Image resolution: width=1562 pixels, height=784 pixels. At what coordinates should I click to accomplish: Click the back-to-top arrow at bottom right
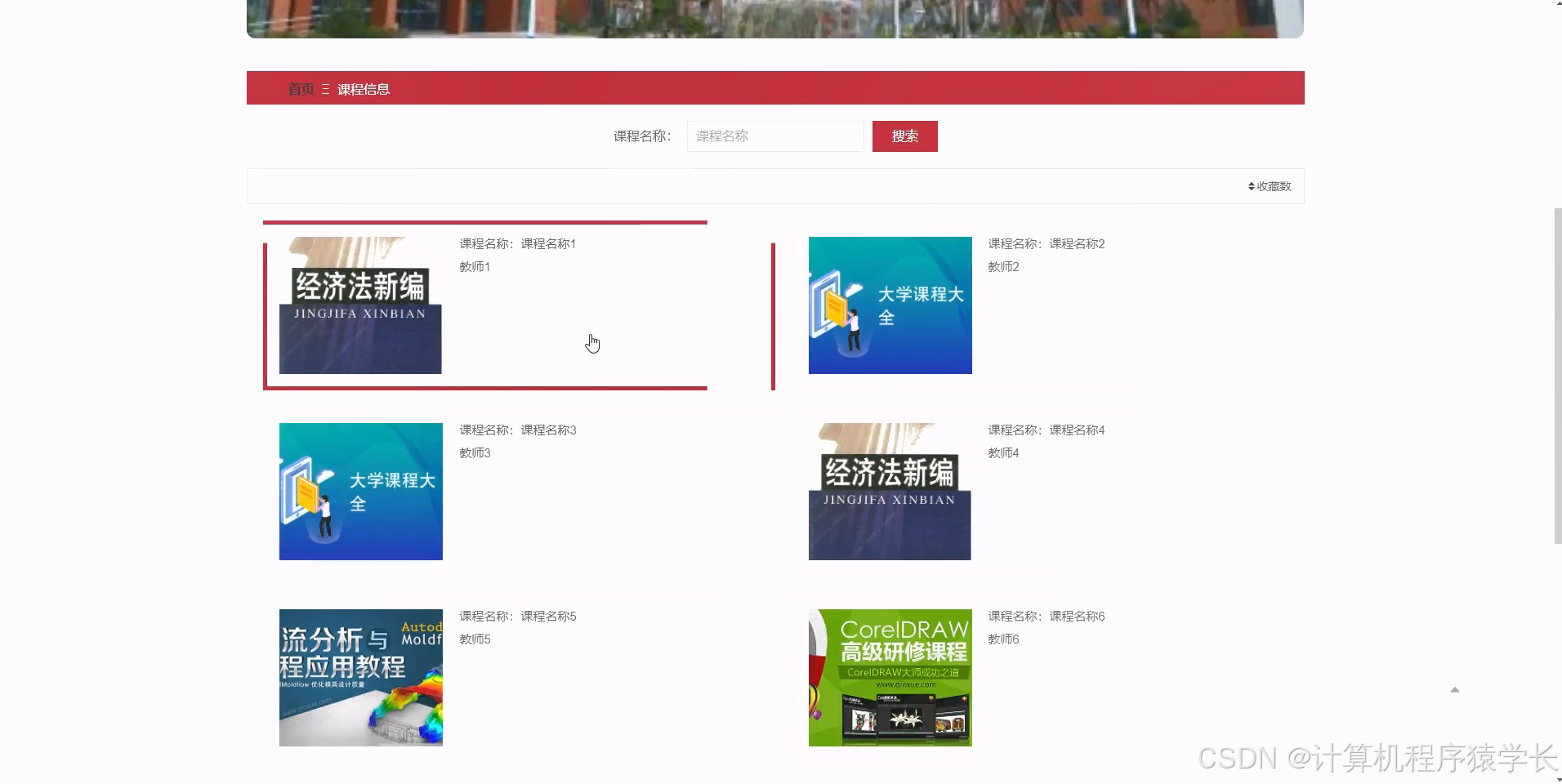pos(1453,688)
